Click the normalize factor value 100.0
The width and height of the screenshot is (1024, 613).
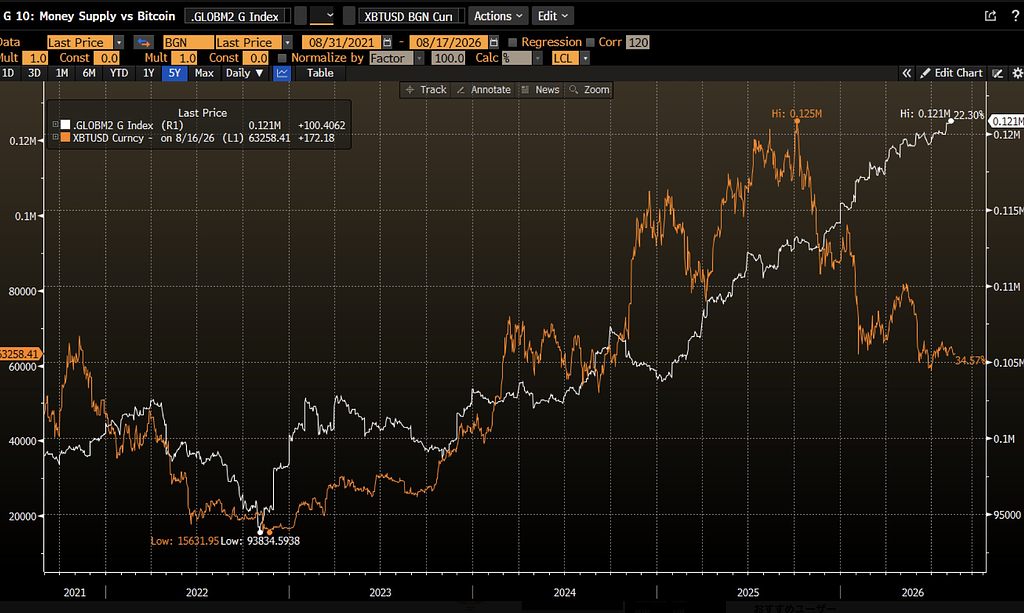click(x=449, y=58)
